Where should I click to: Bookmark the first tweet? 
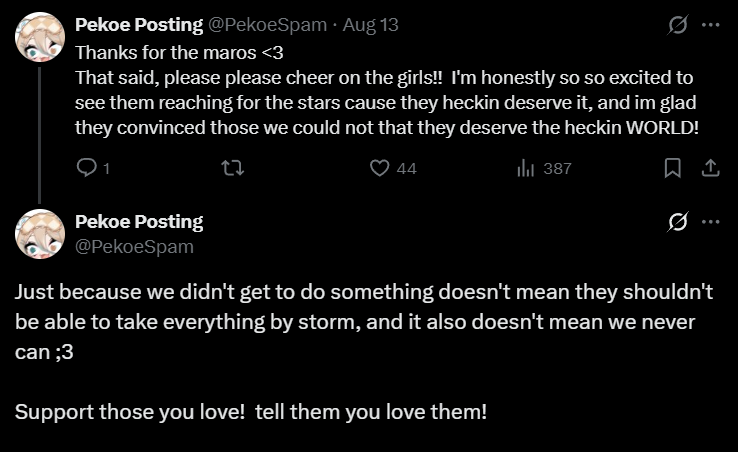[x=673, y=168]
